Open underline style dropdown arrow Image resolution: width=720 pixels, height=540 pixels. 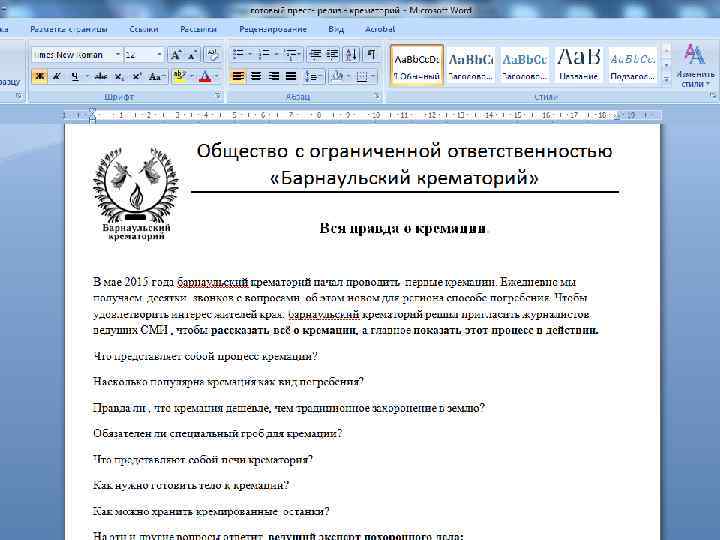(87, 76)
